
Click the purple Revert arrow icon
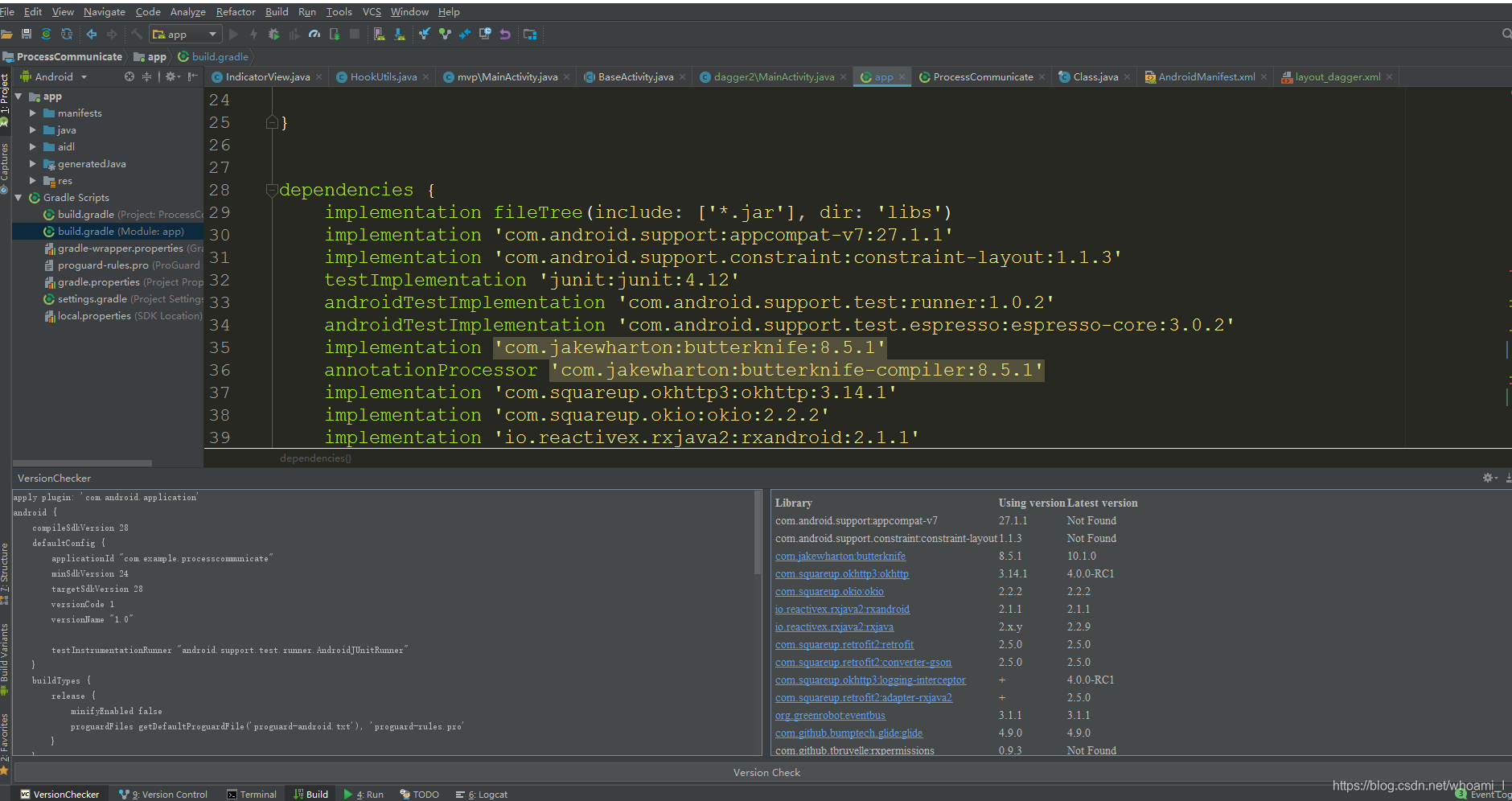(505, 34)
